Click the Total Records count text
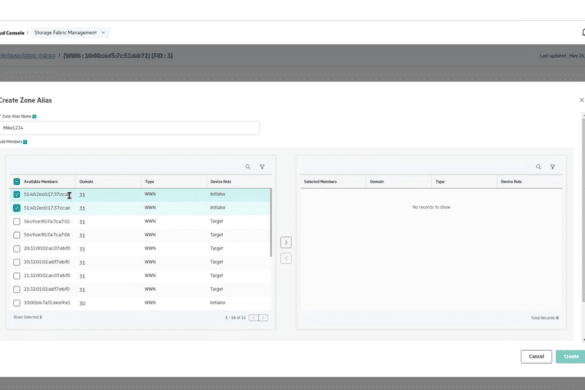 point(545,318)
